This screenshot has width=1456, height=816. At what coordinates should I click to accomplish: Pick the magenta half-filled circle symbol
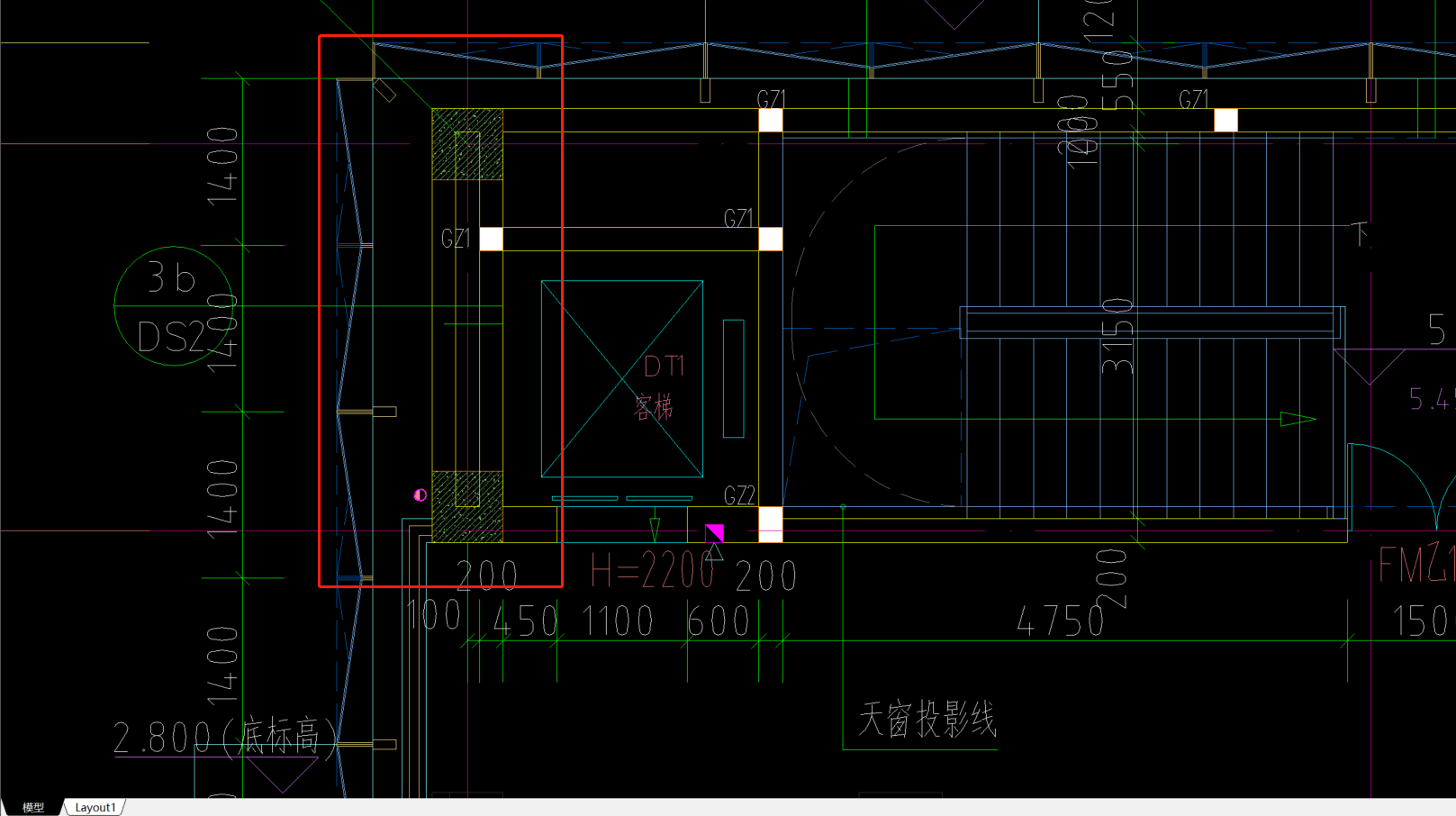(420, 495)
